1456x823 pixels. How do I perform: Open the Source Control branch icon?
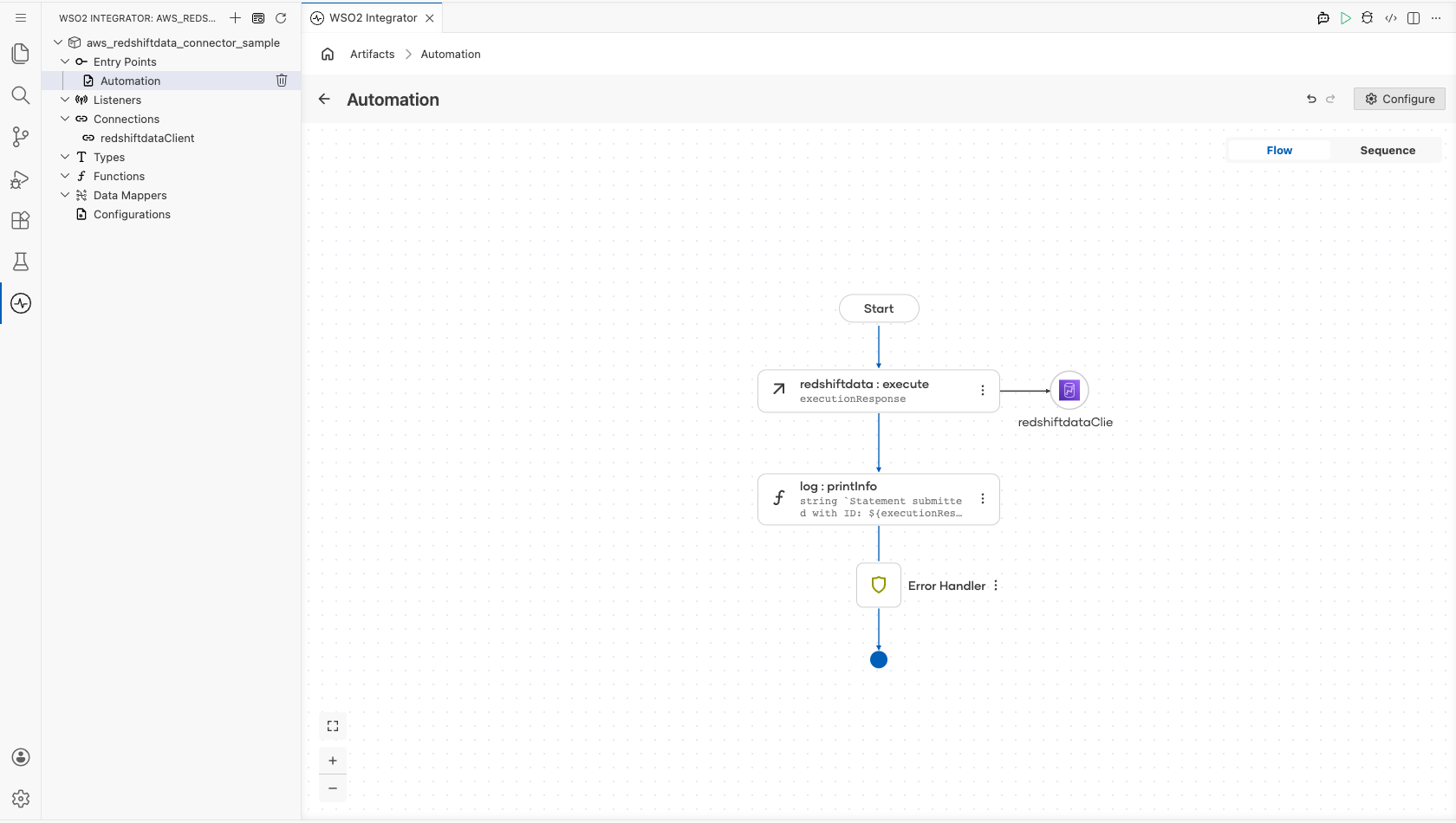[21, 137]
